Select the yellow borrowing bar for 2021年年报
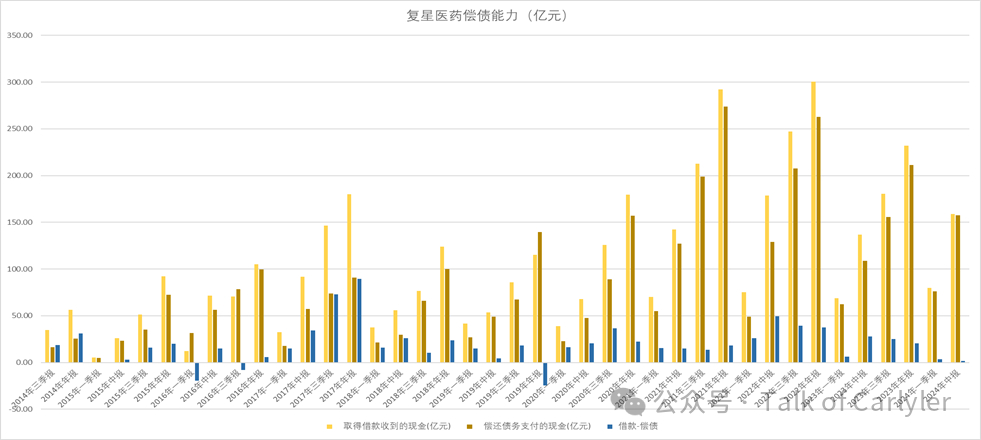981x440 pixels. [x=721, y=226]
